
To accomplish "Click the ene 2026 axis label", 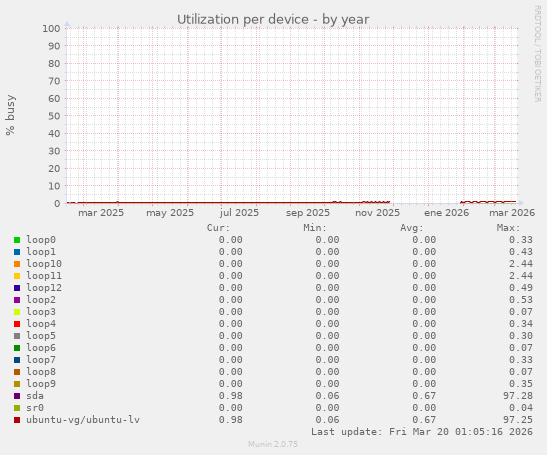I will [x=447, y=212].
